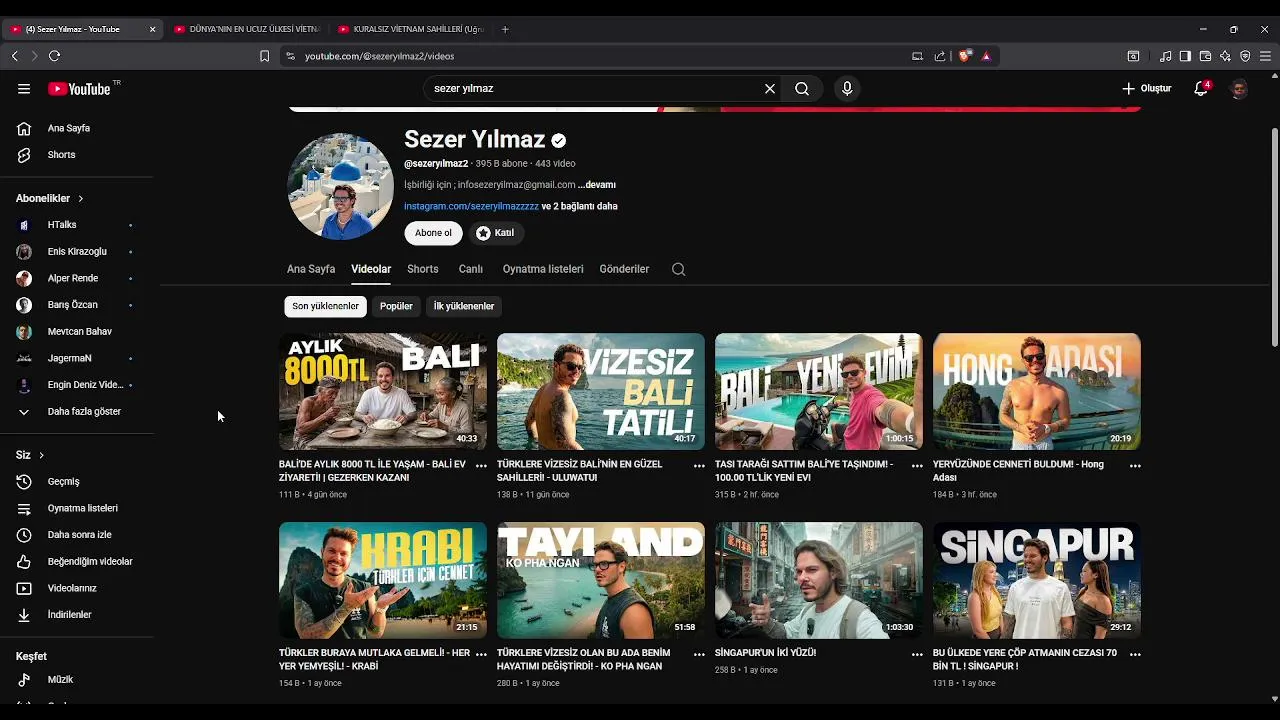Expand the Siz section chevron
The height and width of the screenshot is (720, 1280).
(41, 455)
